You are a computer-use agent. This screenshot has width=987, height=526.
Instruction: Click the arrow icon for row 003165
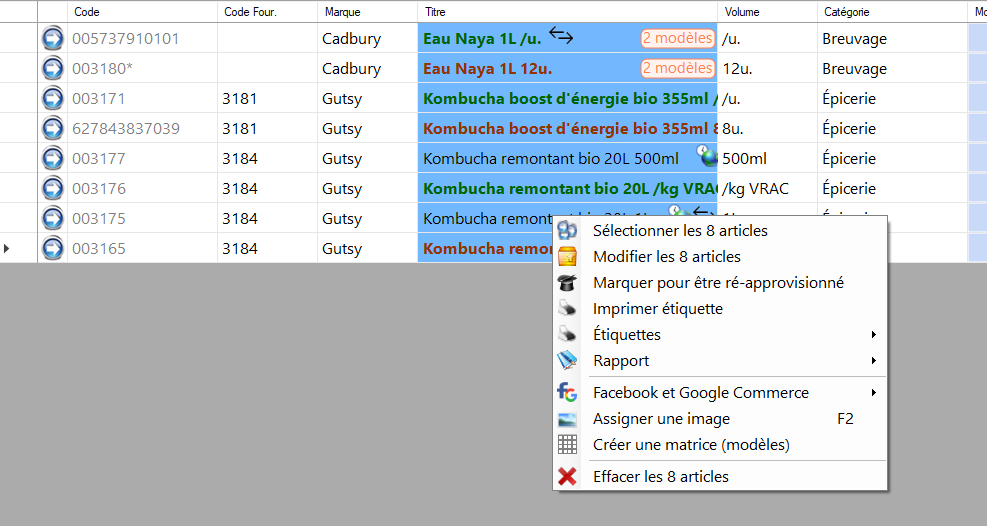[53, 249]
